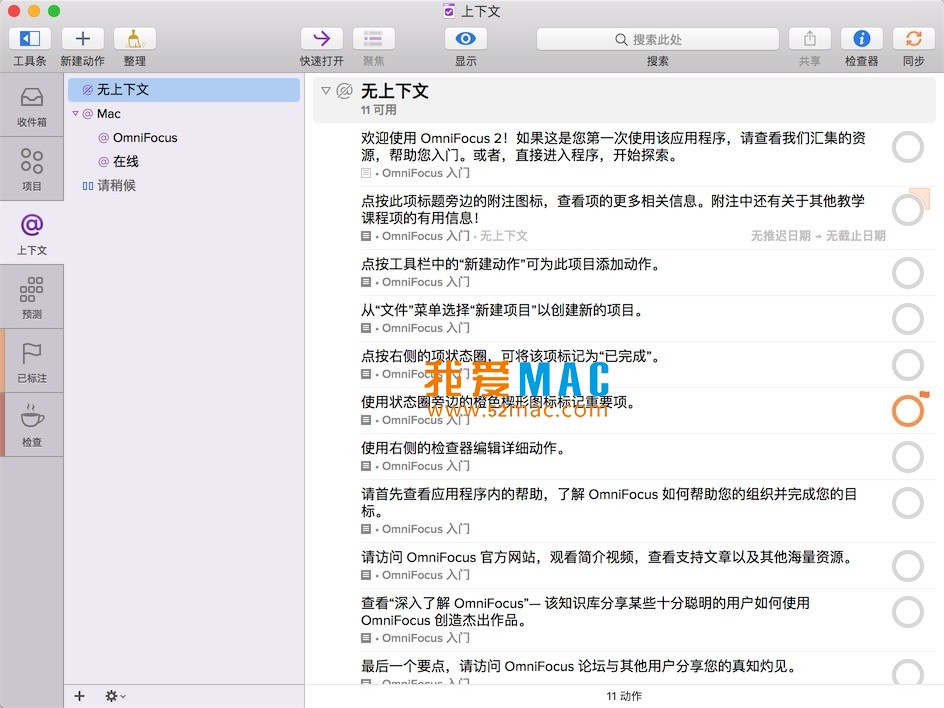Click the 共享 share toolbar icon
This screenshot has height=708, width=944.
[x=810, y=39]
